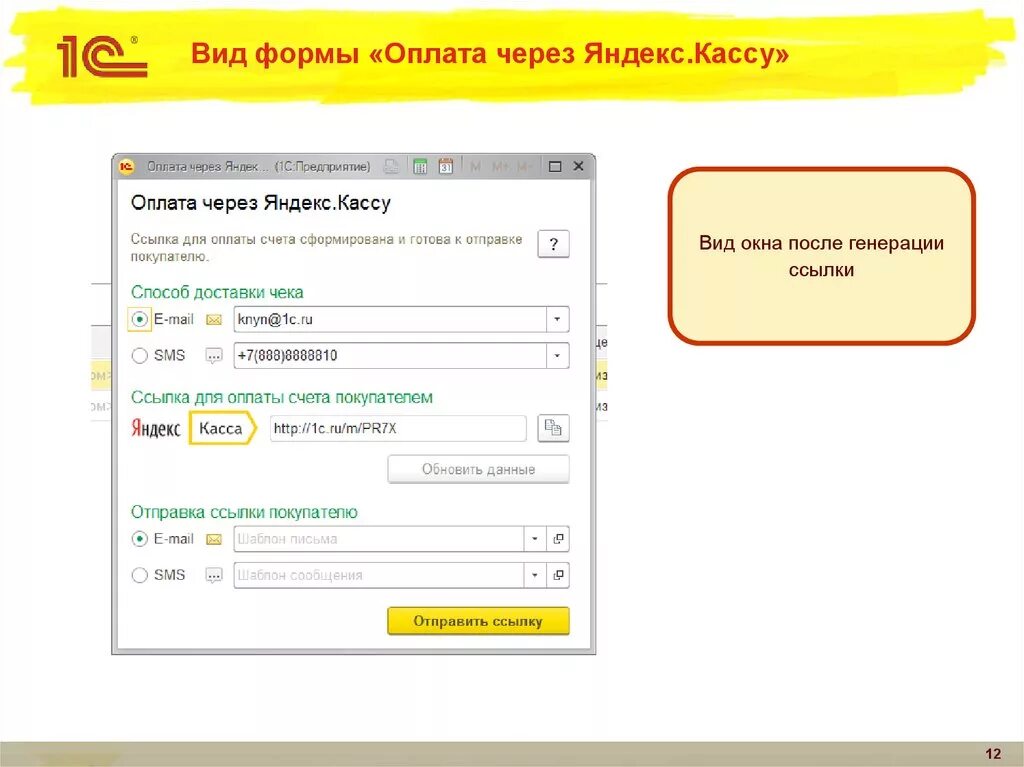Open the SMS template 'Шаблон сообщения' selection form
This screenshot has height=767, width=1024.
[x=558, y=576]
